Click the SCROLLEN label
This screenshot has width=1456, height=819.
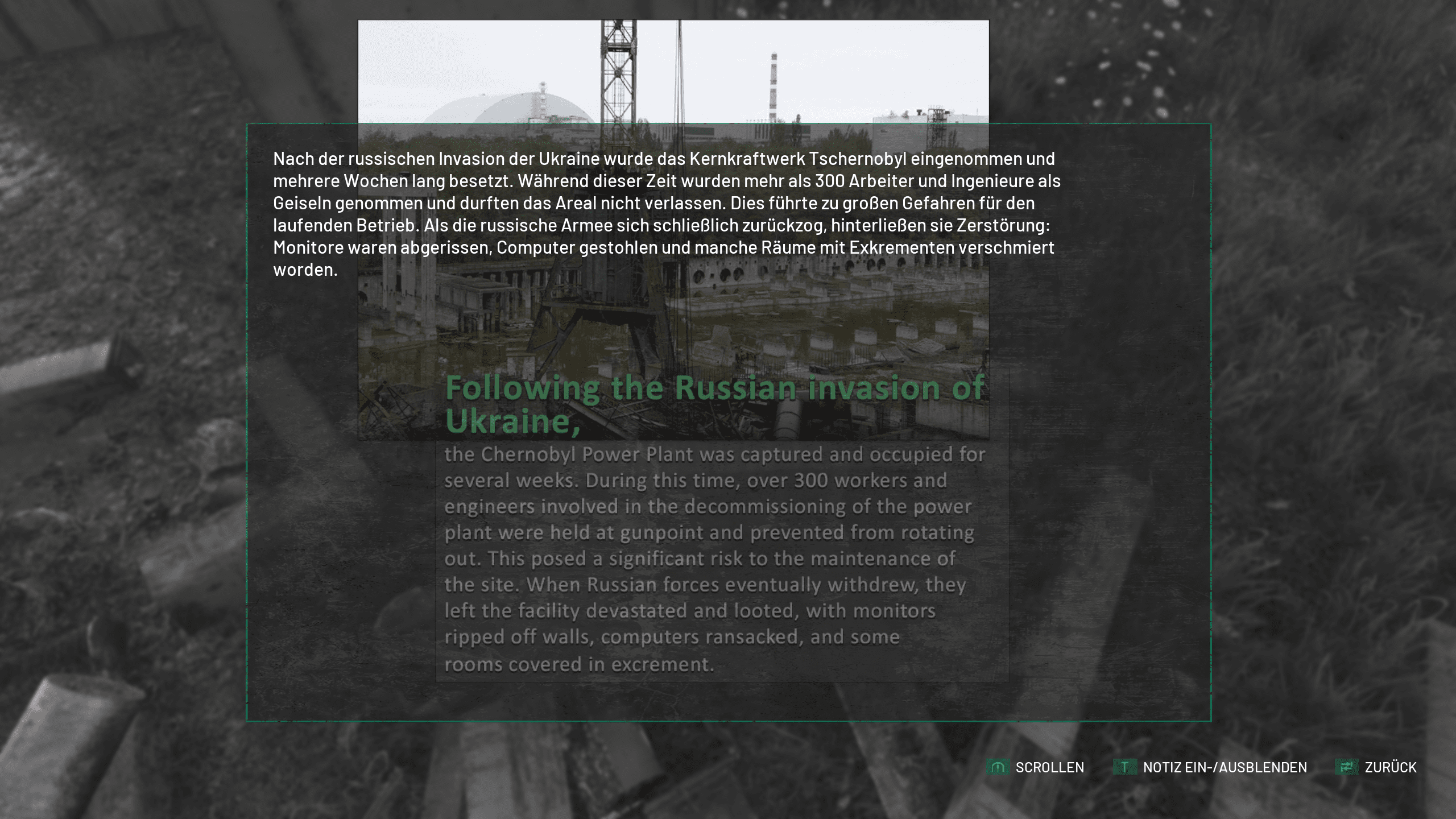coord(1049,767)
